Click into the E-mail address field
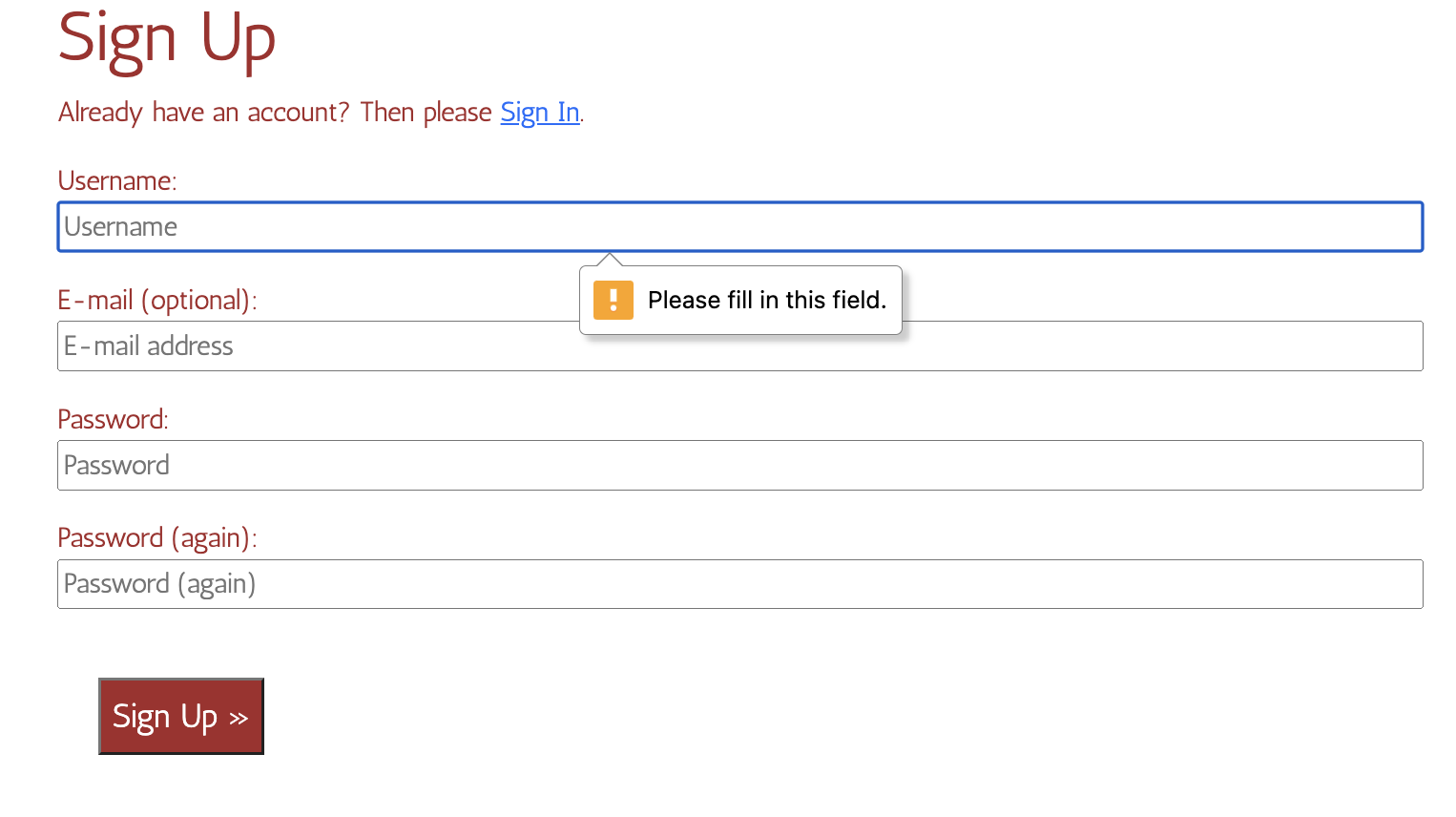 point(382,346)
